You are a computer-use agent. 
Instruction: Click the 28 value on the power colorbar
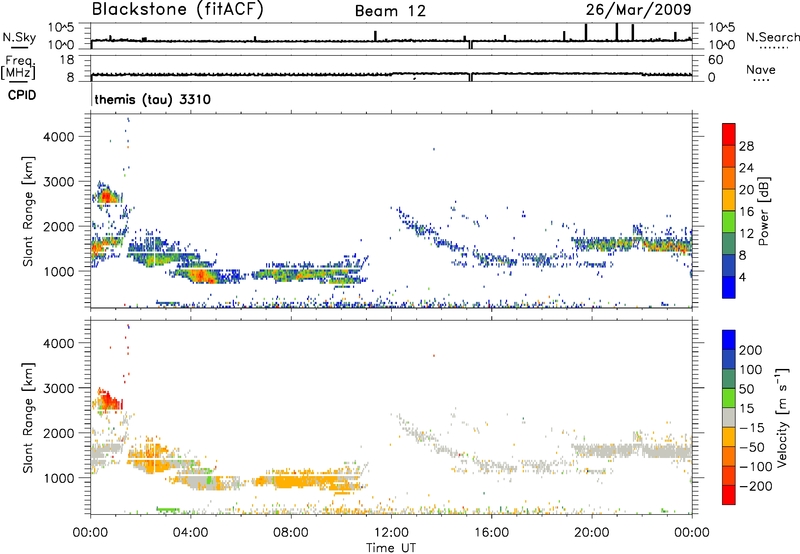click(746, 146)
